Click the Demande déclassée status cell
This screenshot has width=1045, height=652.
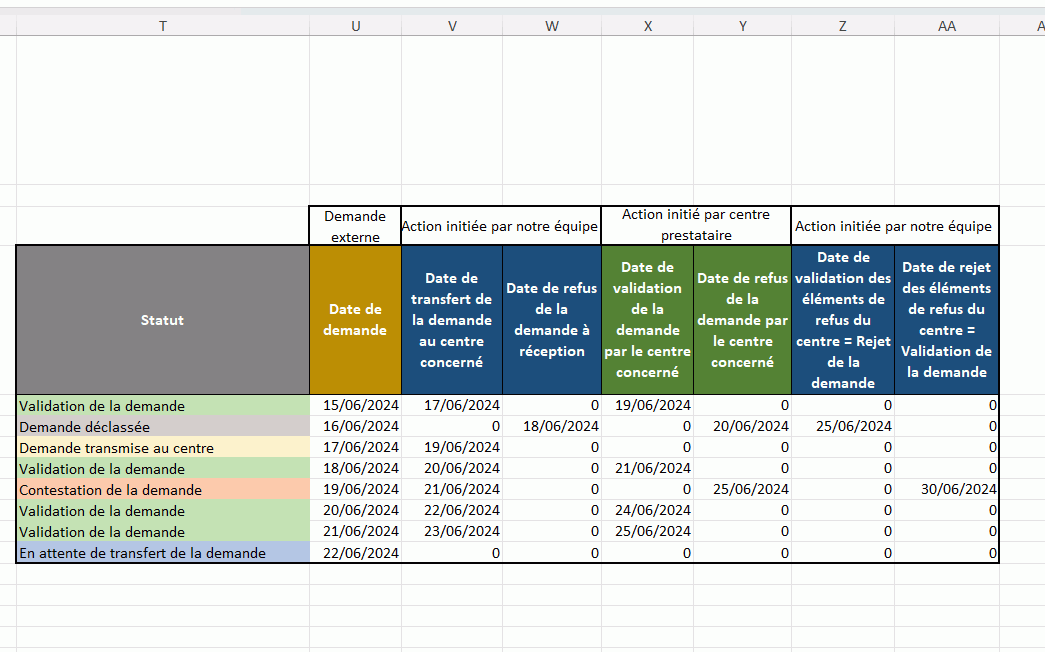162,427
